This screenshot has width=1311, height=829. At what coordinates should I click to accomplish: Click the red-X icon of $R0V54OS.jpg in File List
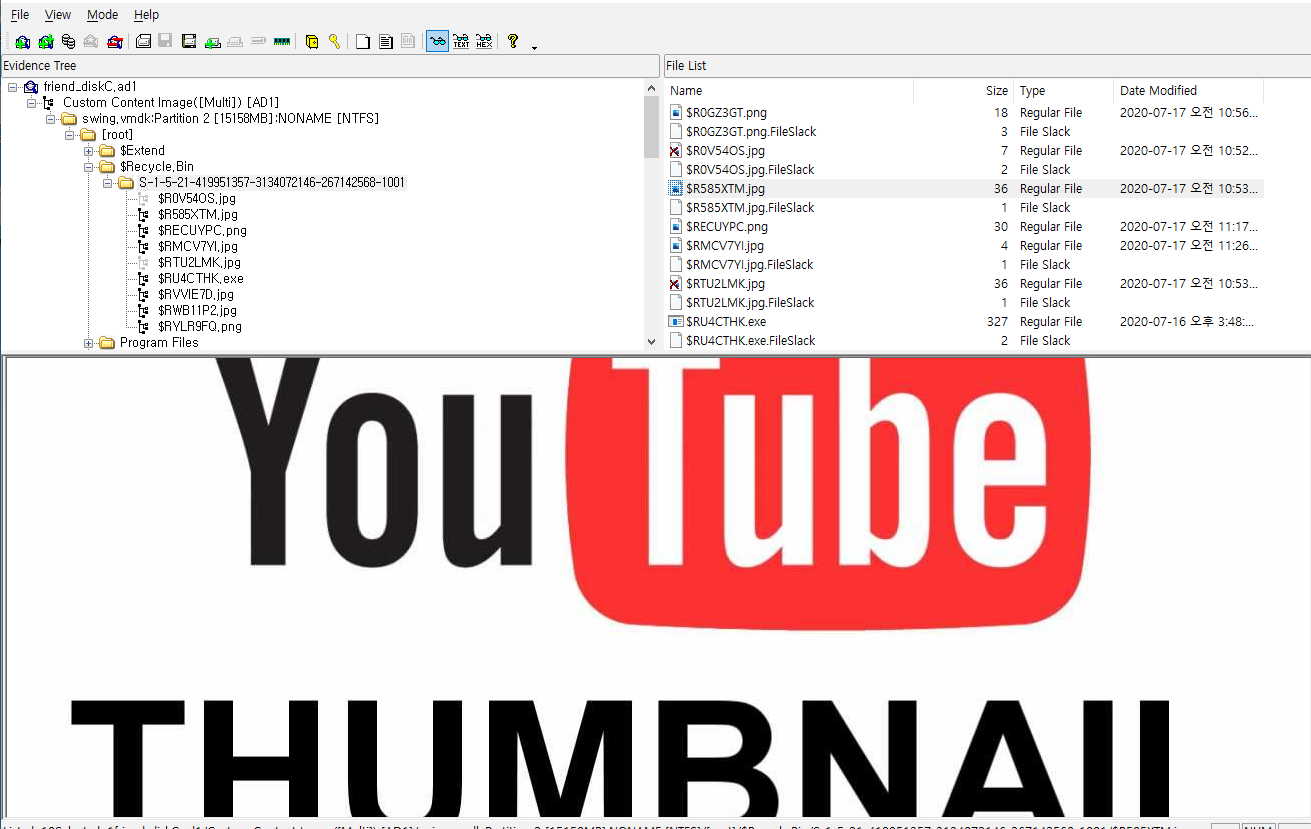tap(676, 151)
